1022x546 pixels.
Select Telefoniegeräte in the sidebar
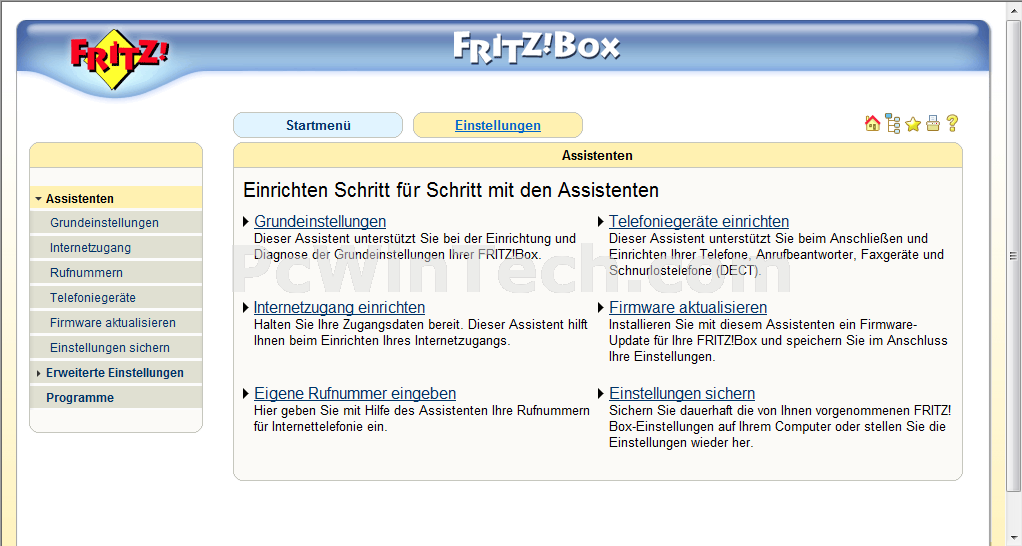tap(116, 298)
